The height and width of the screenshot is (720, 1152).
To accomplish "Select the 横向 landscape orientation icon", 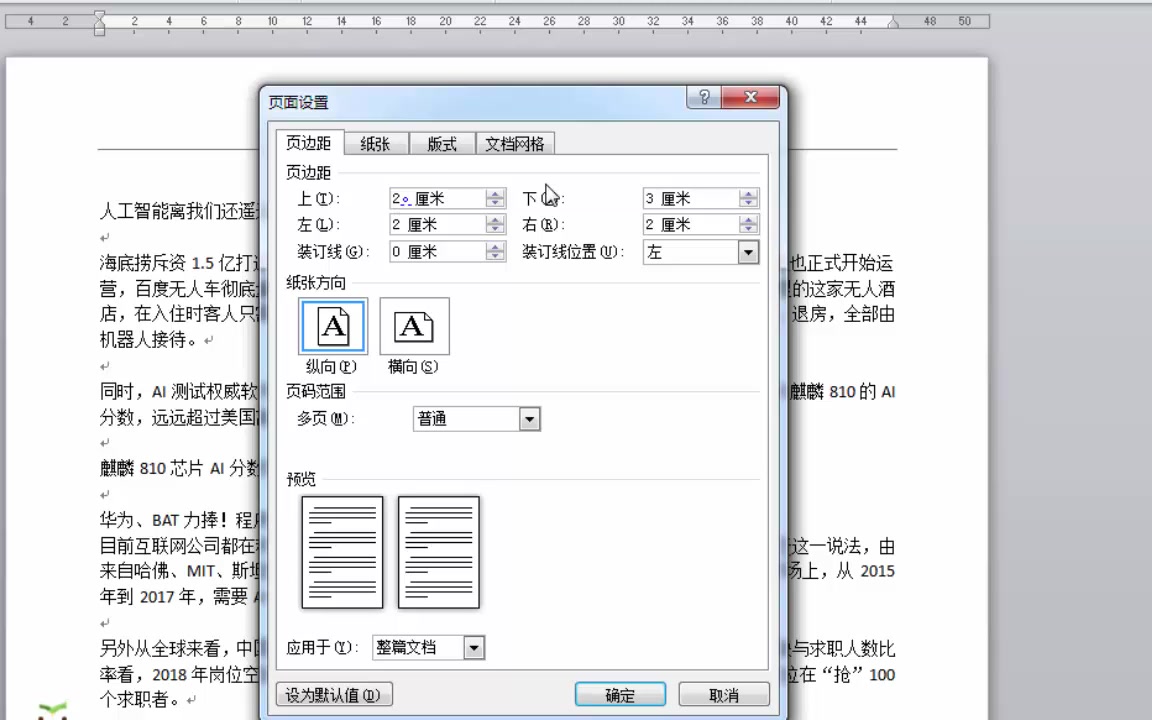I will point(413,326).
